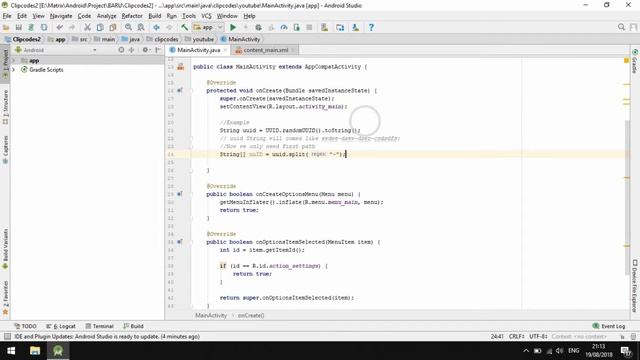The width and height of the screenshot is (640, 360).
Task: Switch to content_main.xml editor tab
Action: tap(265, 50)
